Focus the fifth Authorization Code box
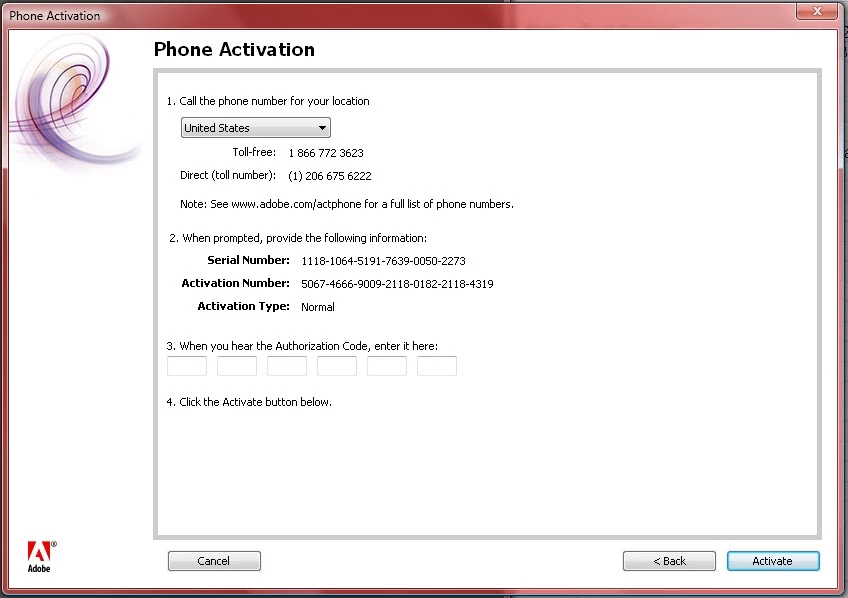 click(387, 366)
